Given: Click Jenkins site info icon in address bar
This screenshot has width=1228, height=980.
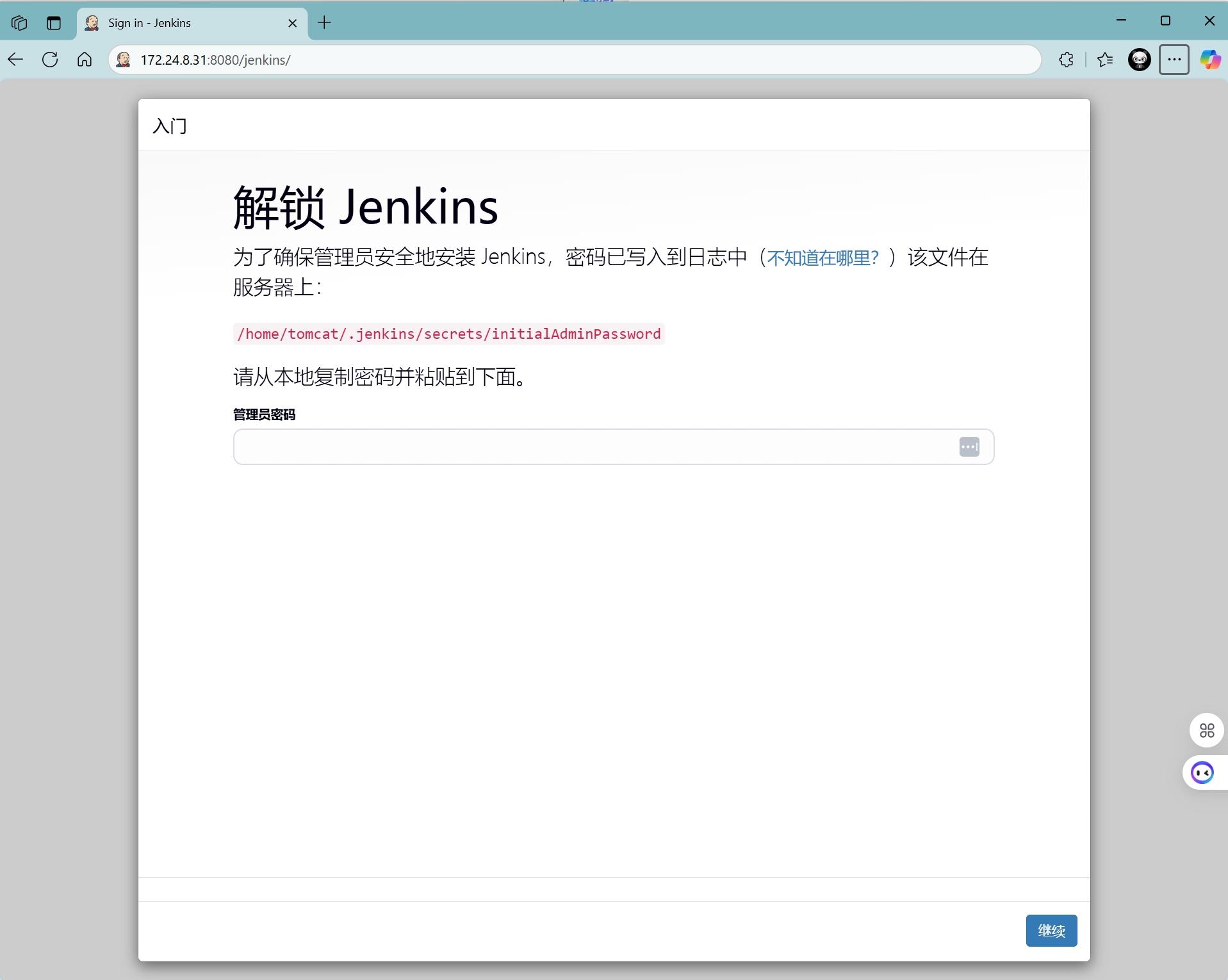Looking at the screenshot, I should click(124, 60).
